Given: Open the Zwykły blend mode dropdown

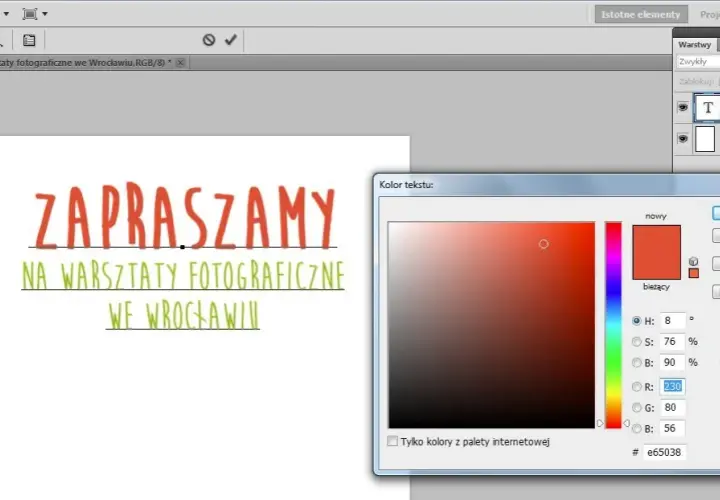Looking at the screenshot, I should 698,62.
